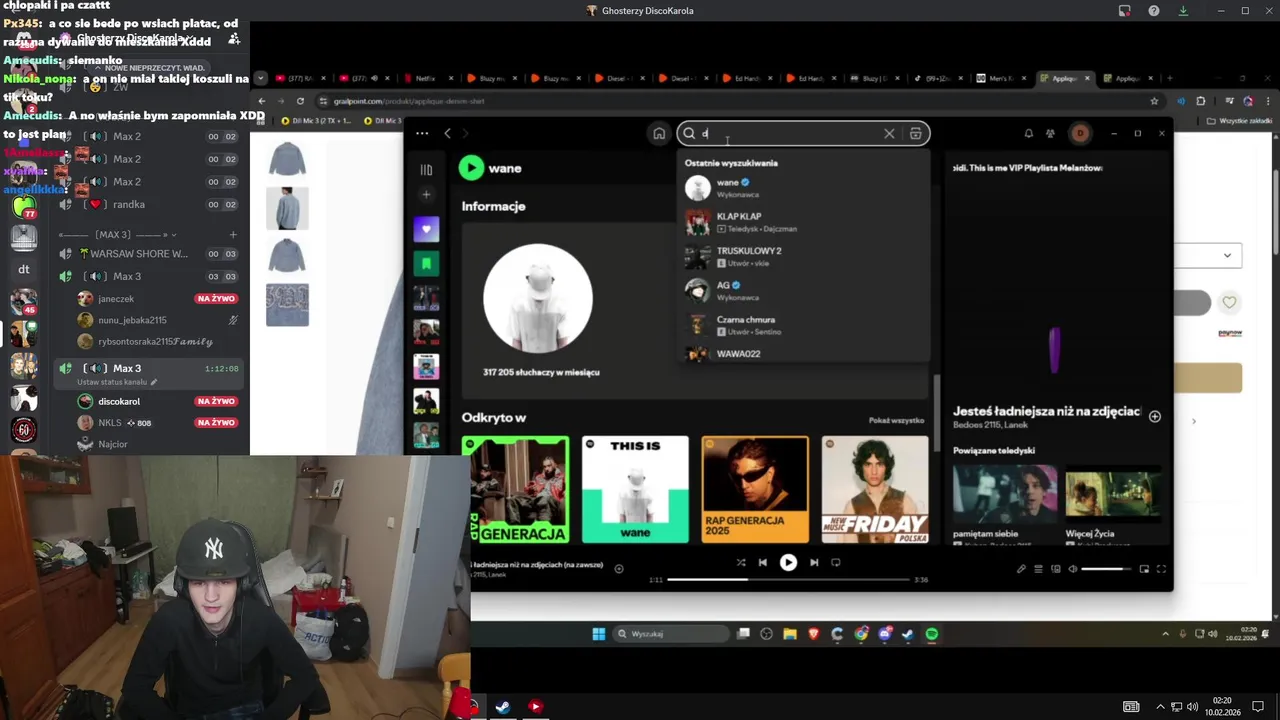Image resolution: width=1280 pixels, height=720 pixels.
Task: Toggle lyrics microphone icon
Action: (1021, 569)
